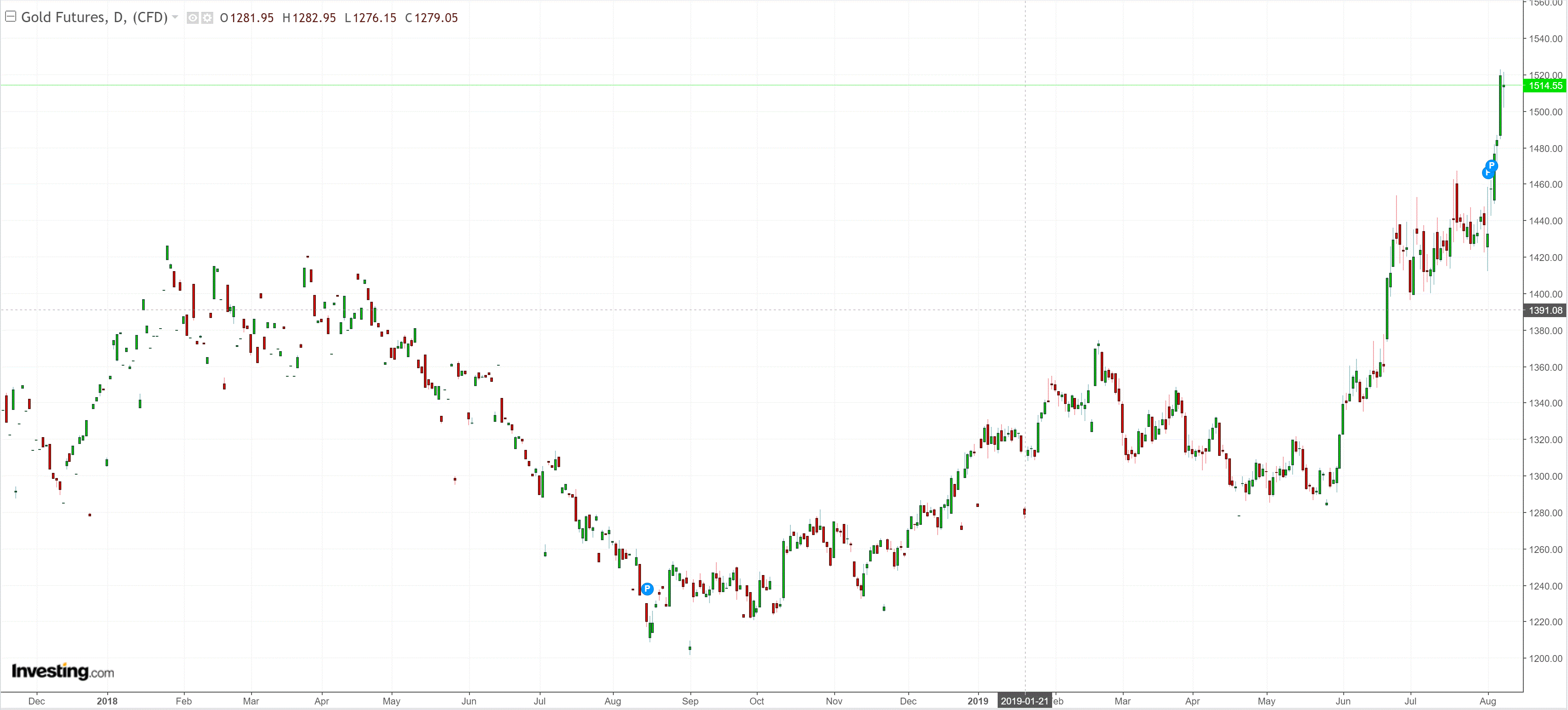This screenshot has height=710, width=1568.
Task: Click the bold 2019 year label on time axis
Action: point(978,701)
